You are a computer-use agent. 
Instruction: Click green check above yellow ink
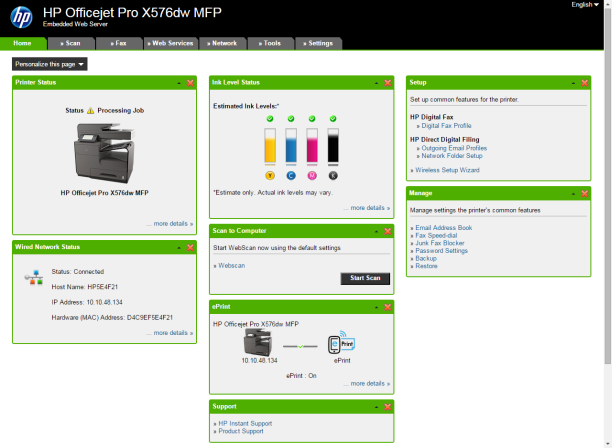pyautogui.click(x=270, y=119)
